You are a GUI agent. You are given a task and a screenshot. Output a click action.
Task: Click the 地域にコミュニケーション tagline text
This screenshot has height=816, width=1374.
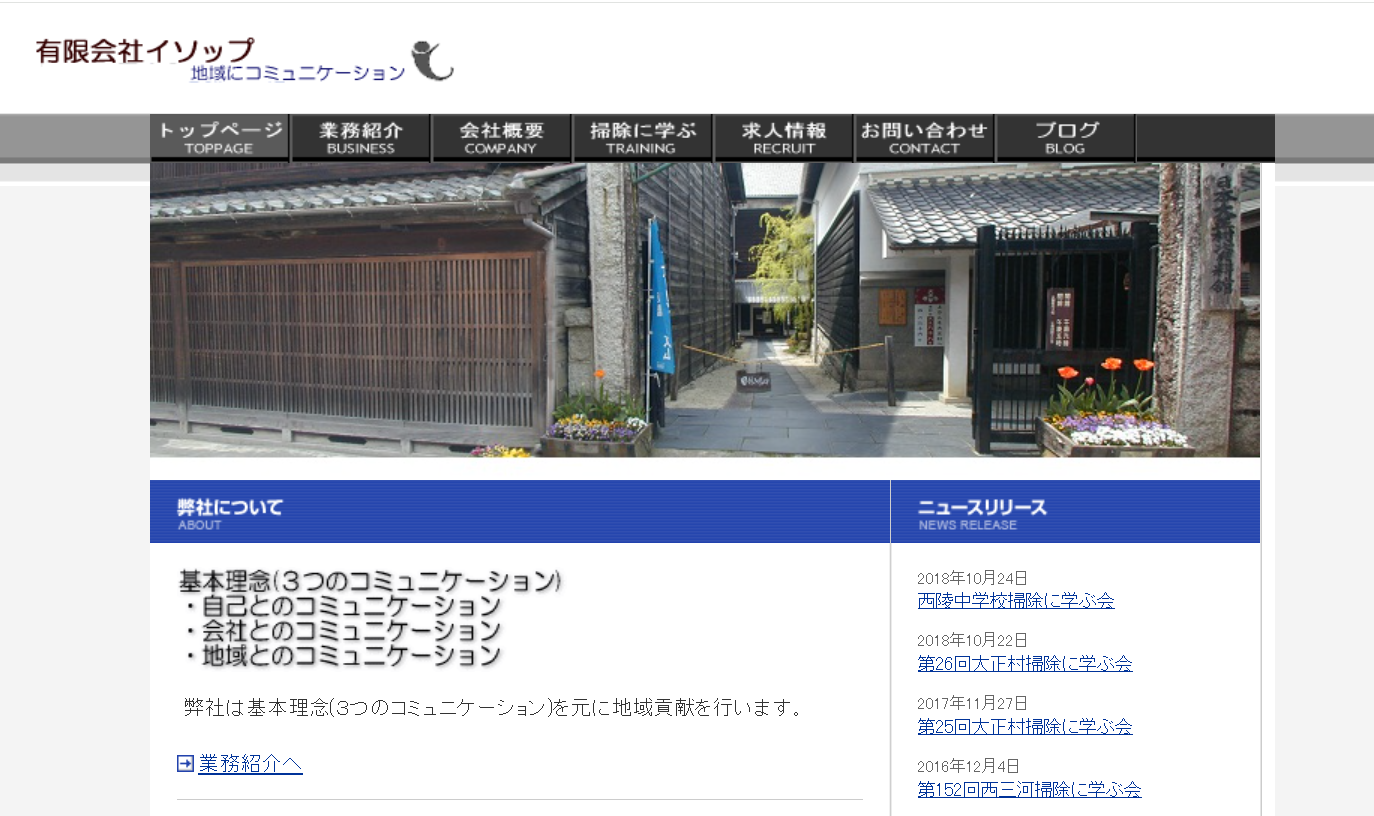[295, 72]
